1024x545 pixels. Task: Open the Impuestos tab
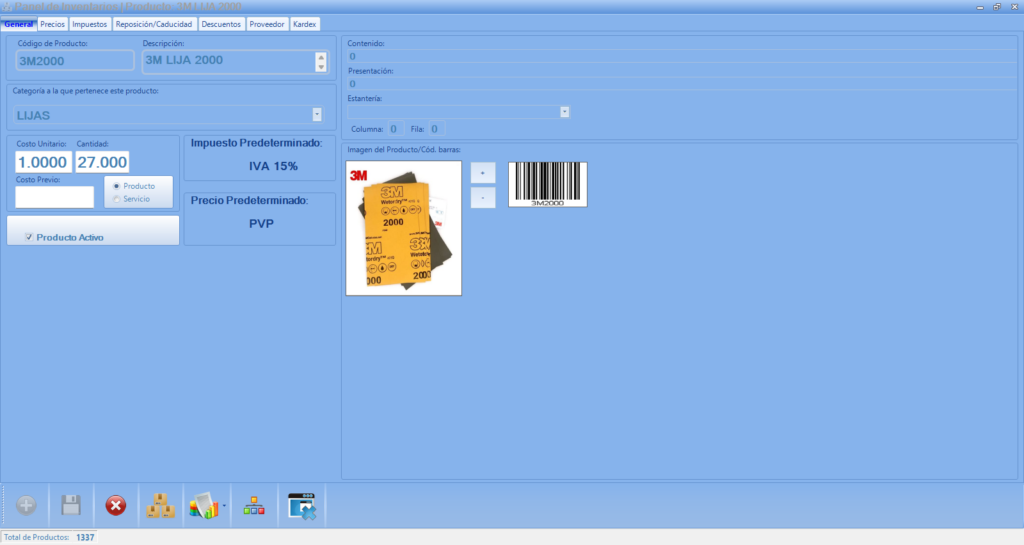click(x=89, y=24)
